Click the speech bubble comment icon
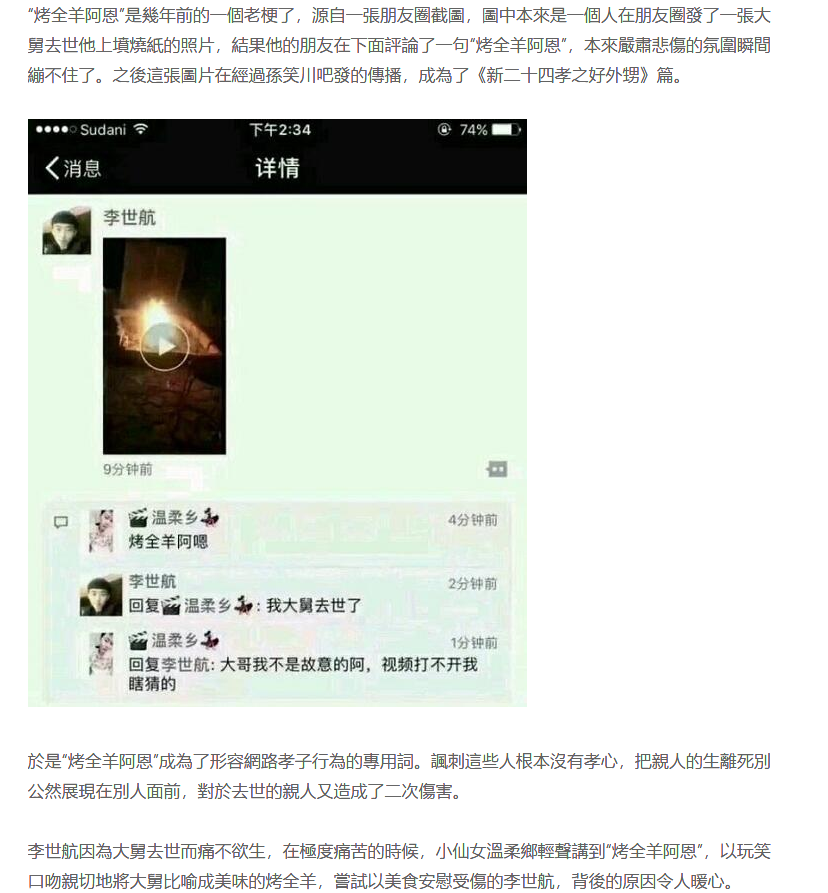 point(60,522)
